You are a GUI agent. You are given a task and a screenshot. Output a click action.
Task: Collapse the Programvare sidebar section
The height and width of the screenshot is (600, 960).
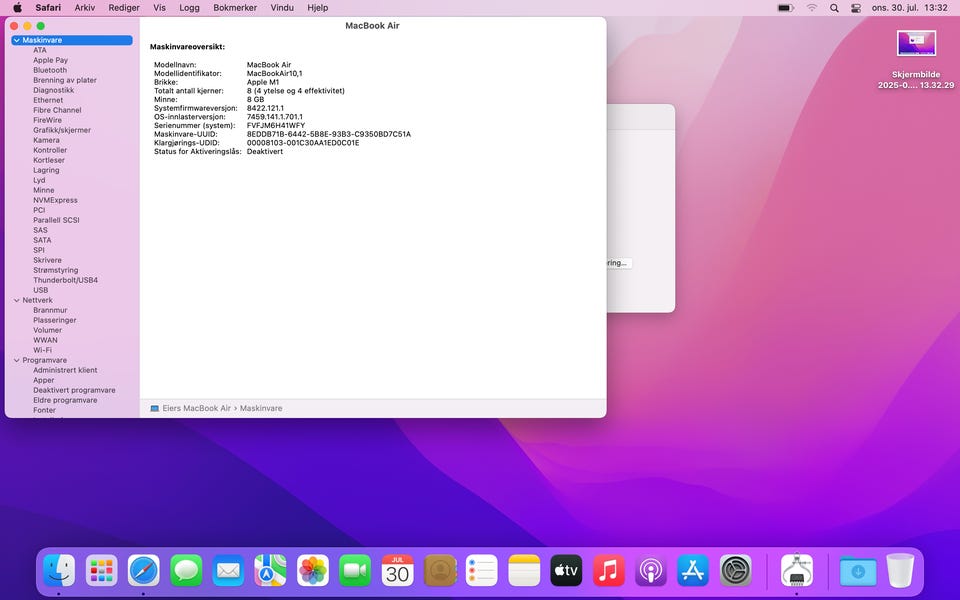pos(17,360)
